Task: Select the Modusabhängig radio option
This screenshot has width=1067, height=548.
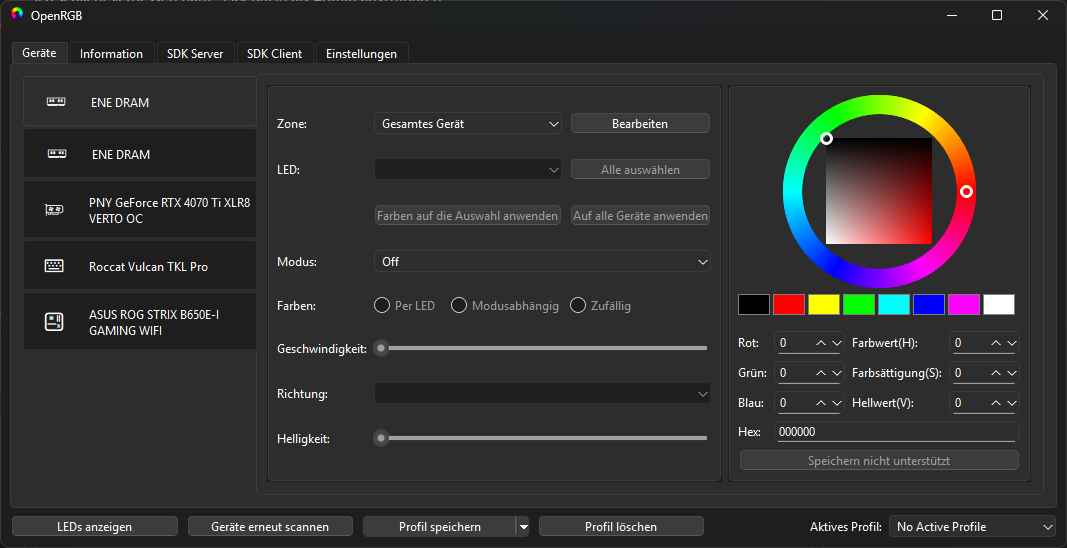Action: tap(459, 306)
